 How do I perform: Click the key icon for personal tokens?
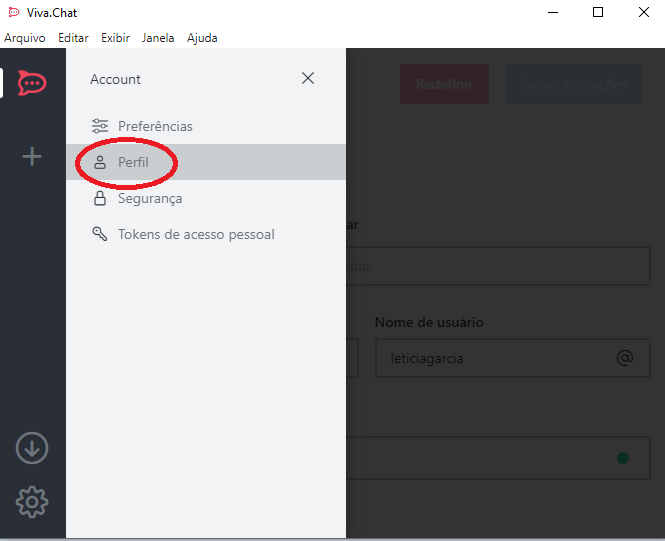tap(99, 234)
